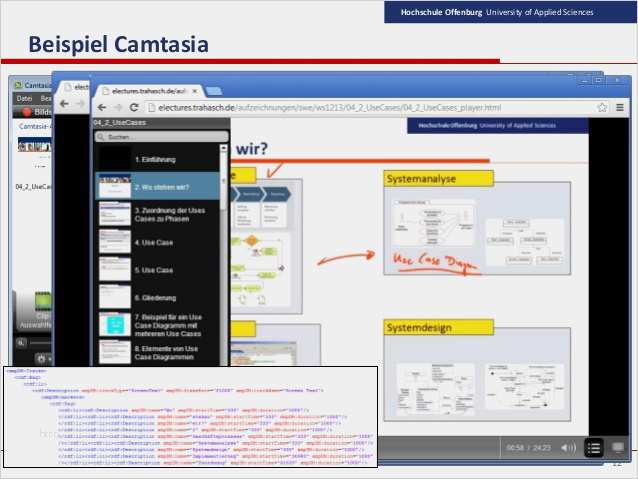Select chapter 6. Gliederung

click(160, 297)
